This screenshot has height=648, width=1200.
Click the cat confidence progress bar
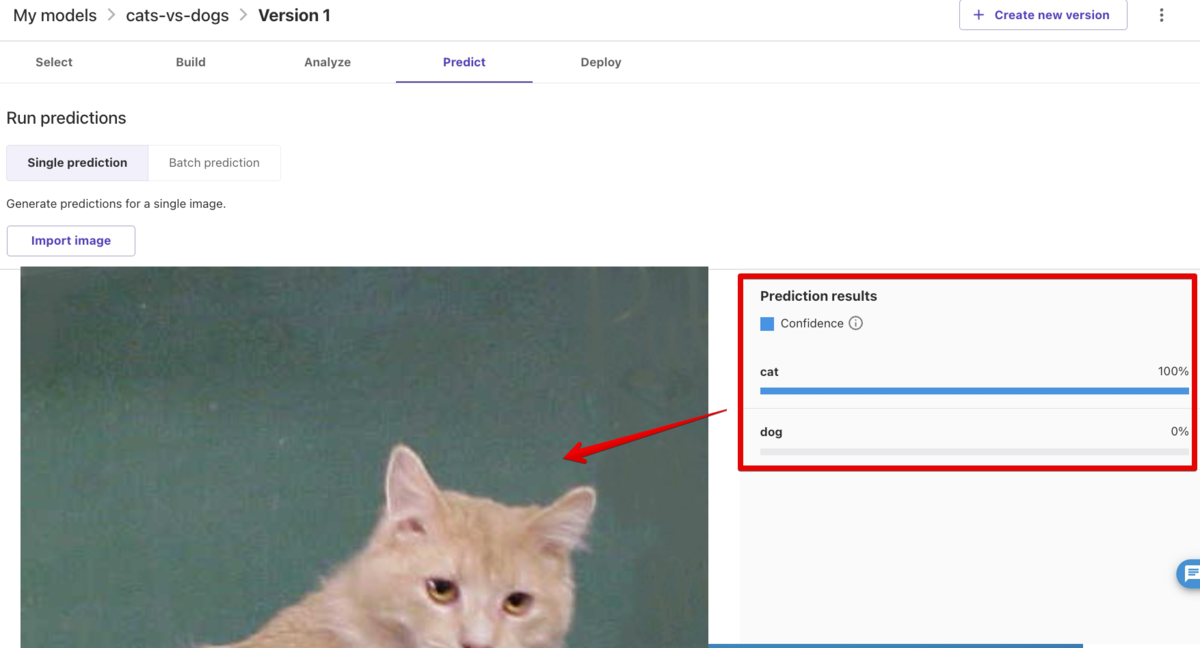(974, 391)
